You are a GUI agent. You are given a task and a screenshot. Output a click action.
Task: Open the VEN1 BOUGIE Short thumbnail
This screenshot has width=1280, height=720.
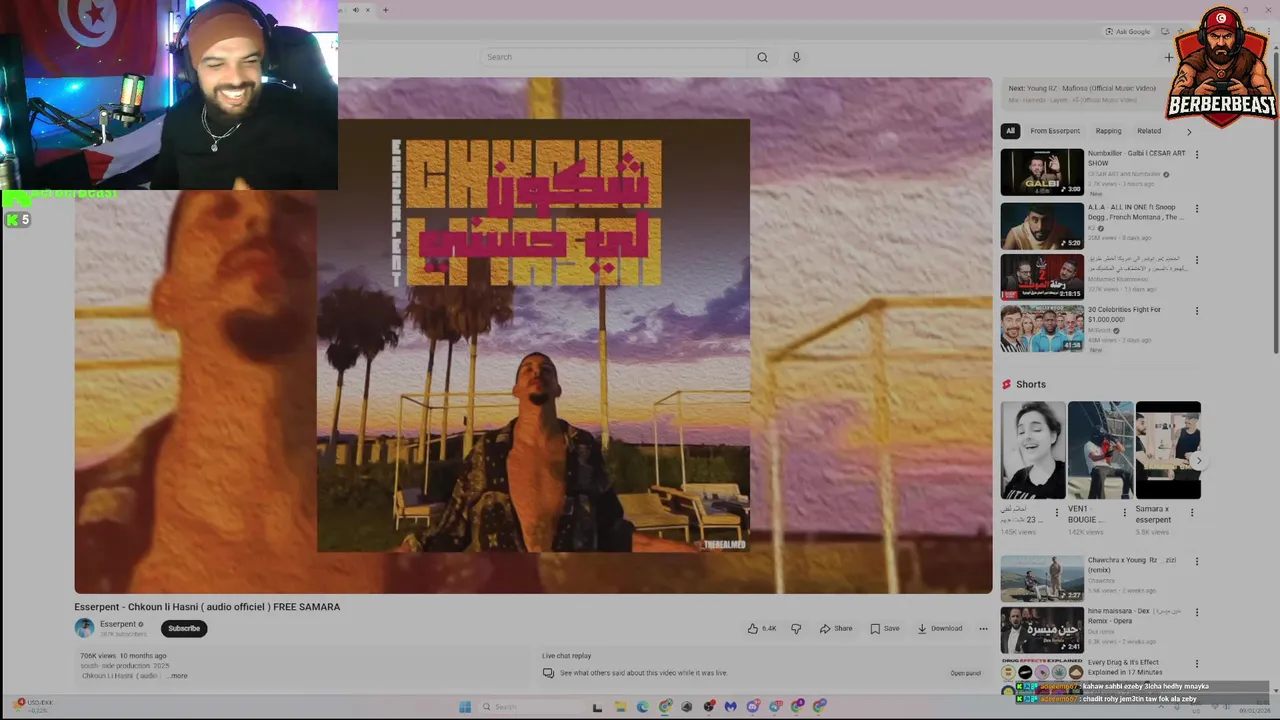(1100, 450)
